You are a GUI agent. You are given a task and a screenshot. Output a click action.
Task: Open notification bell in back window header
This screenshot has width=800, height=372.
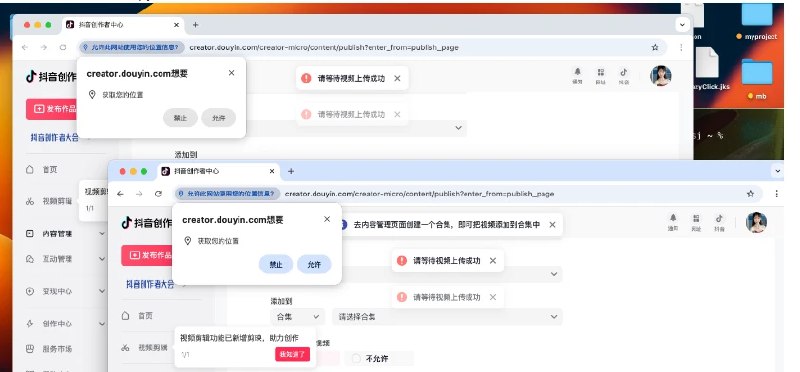(578, 76)
